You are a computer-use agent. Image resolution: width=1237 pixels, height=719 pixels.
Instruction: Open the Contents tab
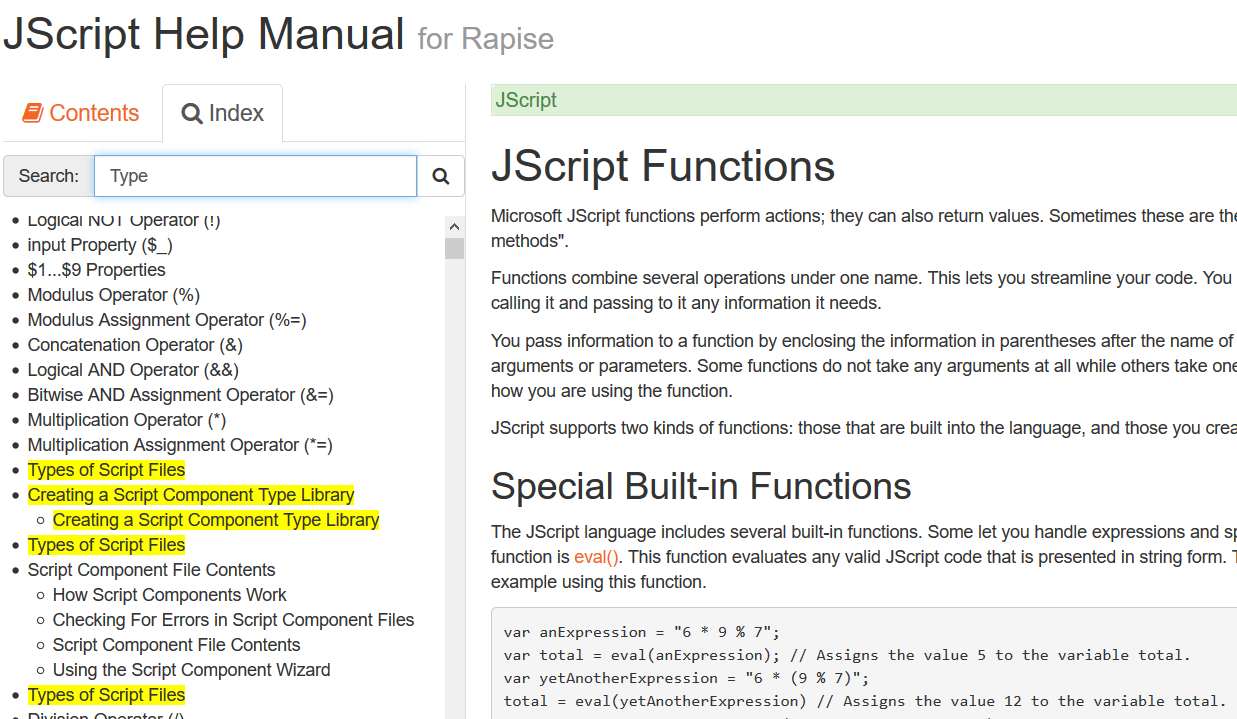click(x=81, y=113)
